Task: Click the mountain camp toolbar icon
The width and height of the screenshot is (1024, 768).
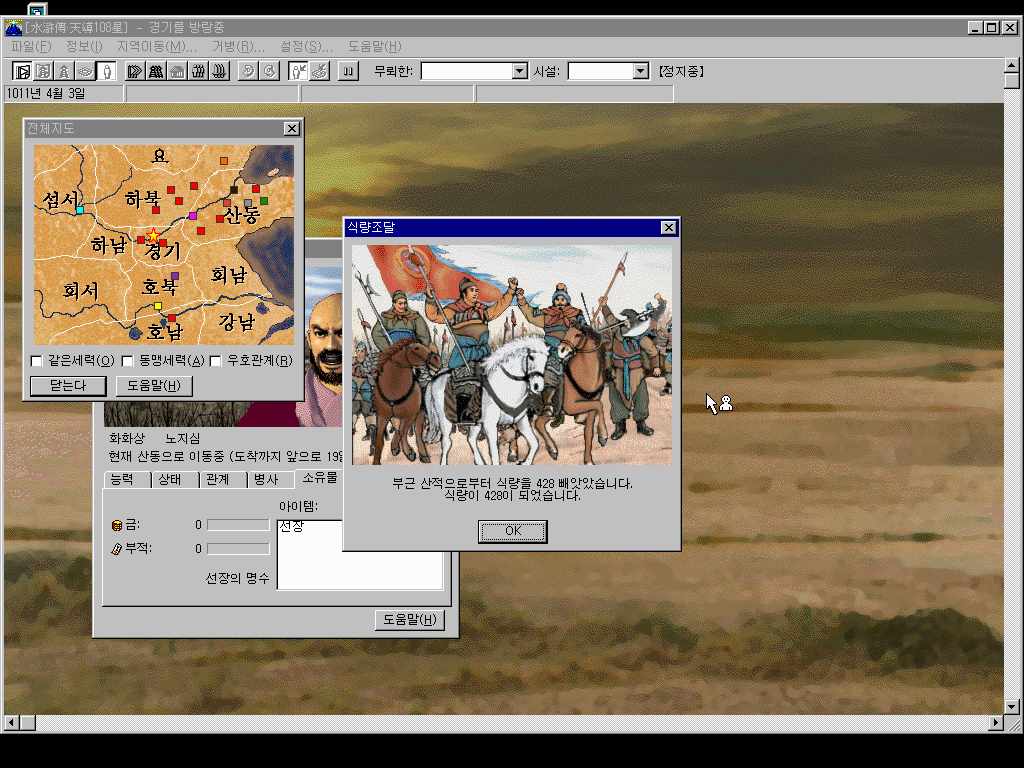Action: pos(155,71)
